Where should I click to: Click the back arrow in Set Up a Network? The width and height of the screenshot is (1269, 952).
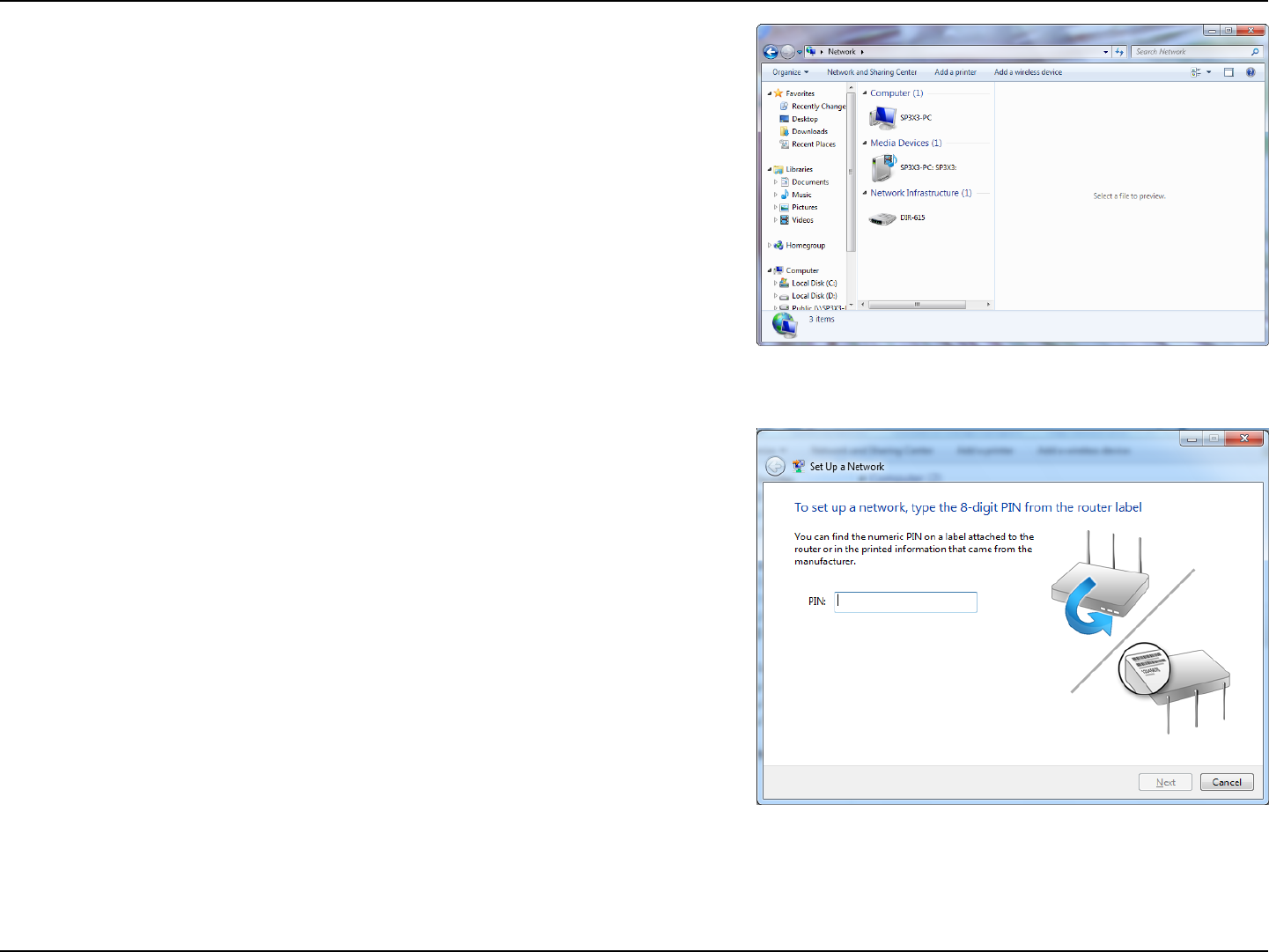[x=775, y=467]
